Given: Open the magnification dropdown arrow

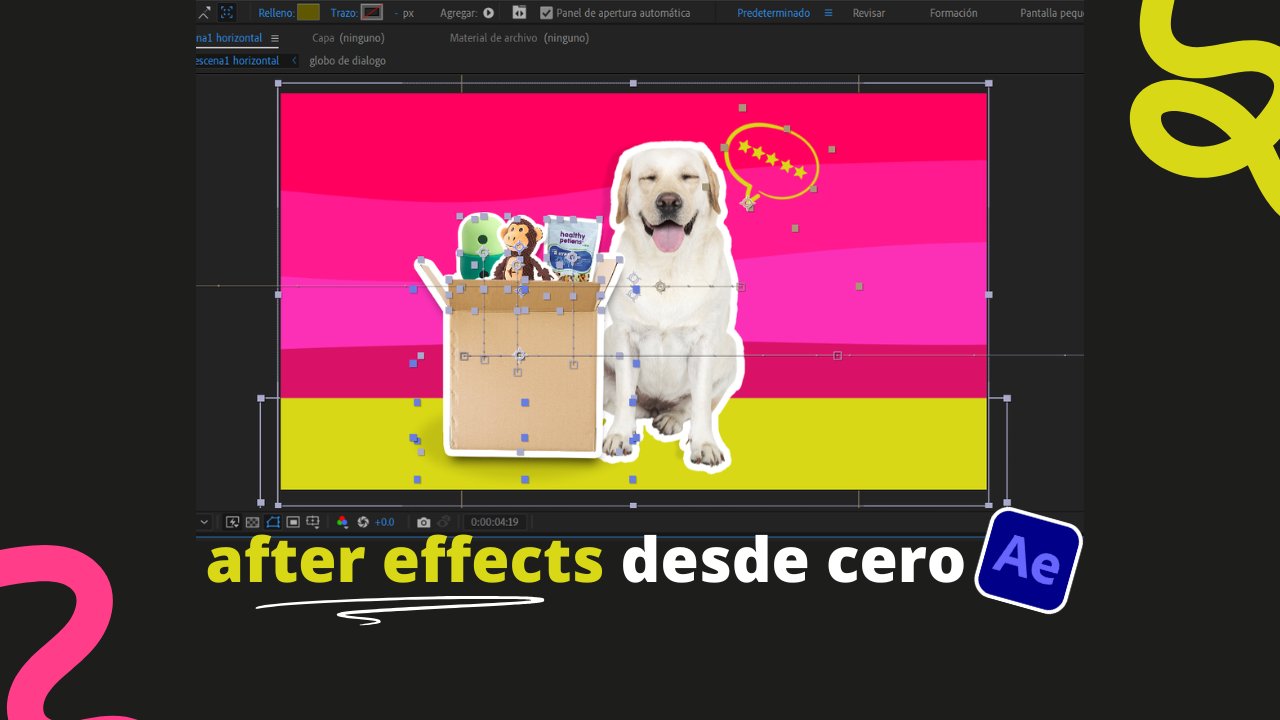Looking at the screenshot, I should (205, 522).
